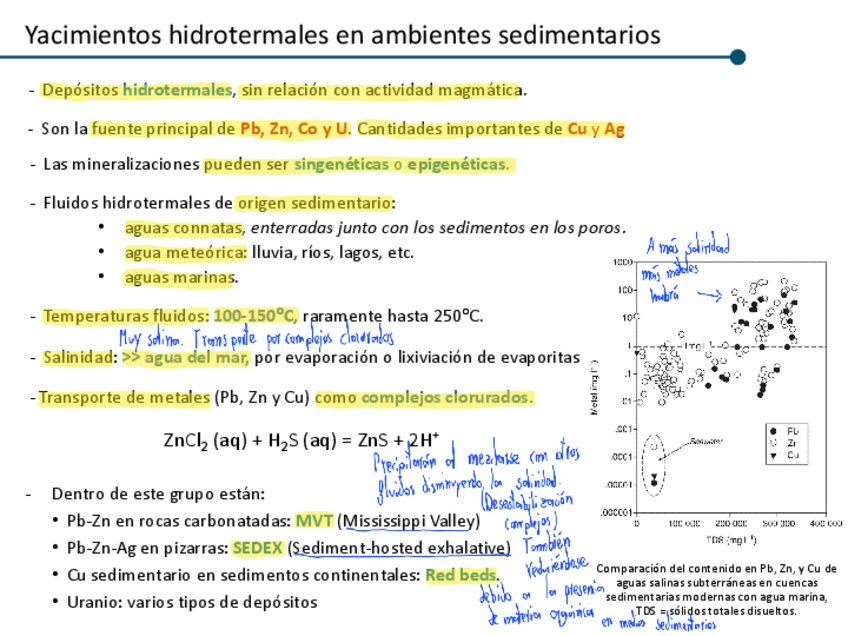
Task: Click the bullet text 'aguas marinas'
Action: 180,277
